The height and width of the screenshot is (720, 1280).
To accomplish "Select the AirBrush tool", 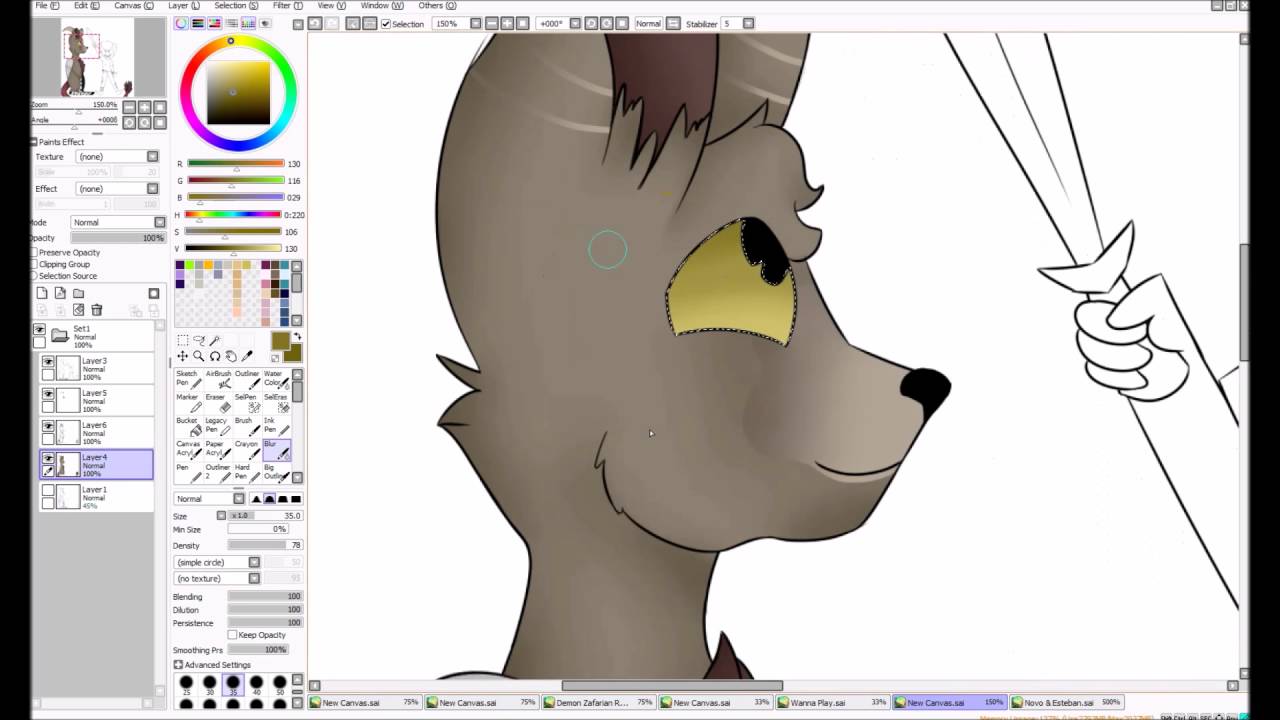I will [x=218, y=379].
